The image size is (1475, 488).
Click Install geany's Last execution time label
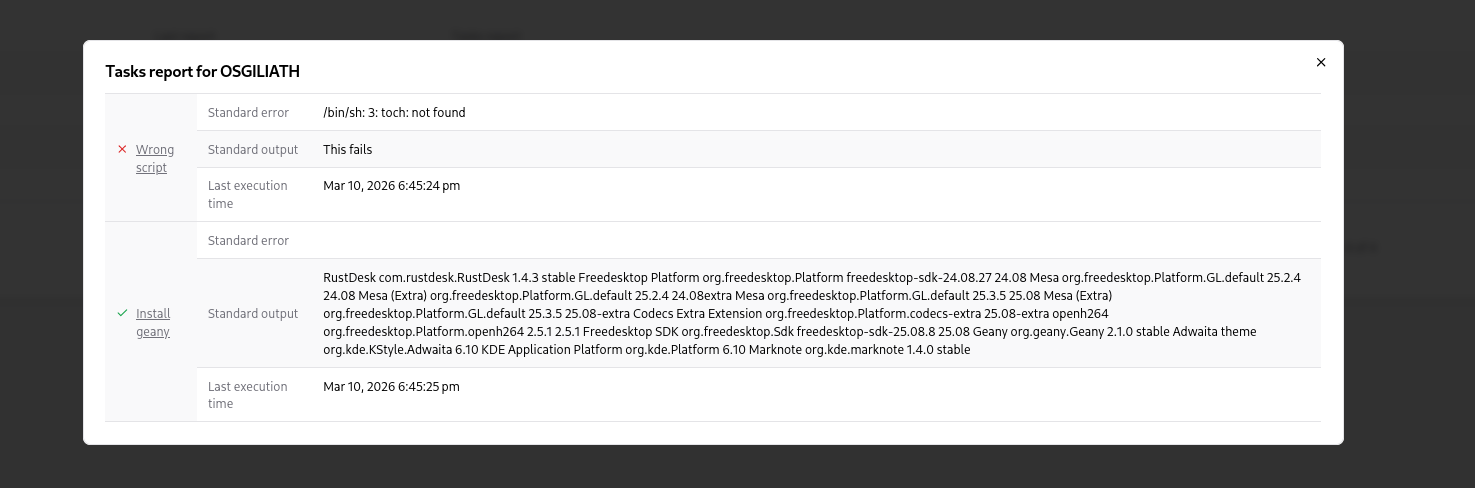pos(247,395)
